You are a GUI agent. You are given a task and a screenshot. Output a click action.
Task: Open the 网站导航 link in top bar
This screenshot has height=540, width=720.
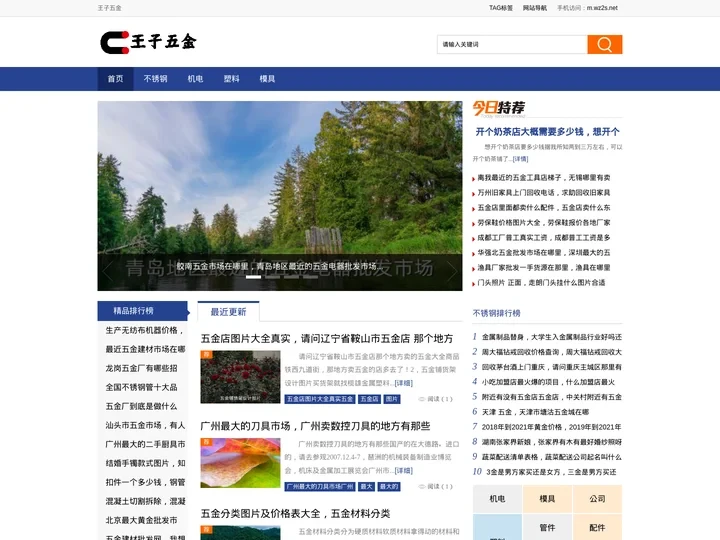(x=534, y=8)
